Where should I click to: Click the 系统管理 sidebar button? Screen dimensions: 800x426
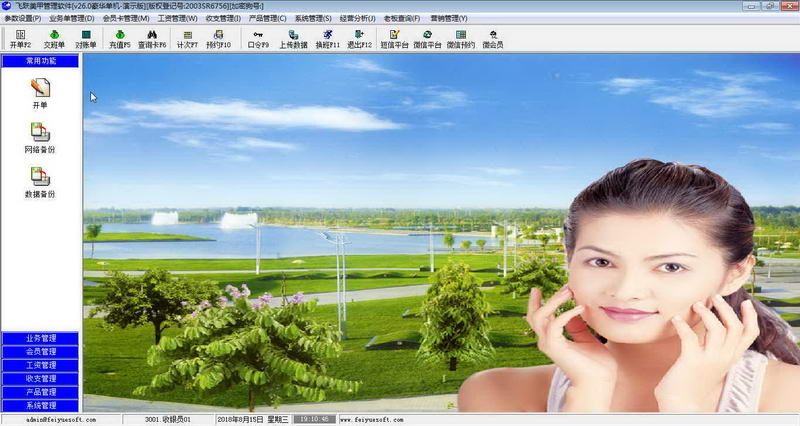pos(41,405)
